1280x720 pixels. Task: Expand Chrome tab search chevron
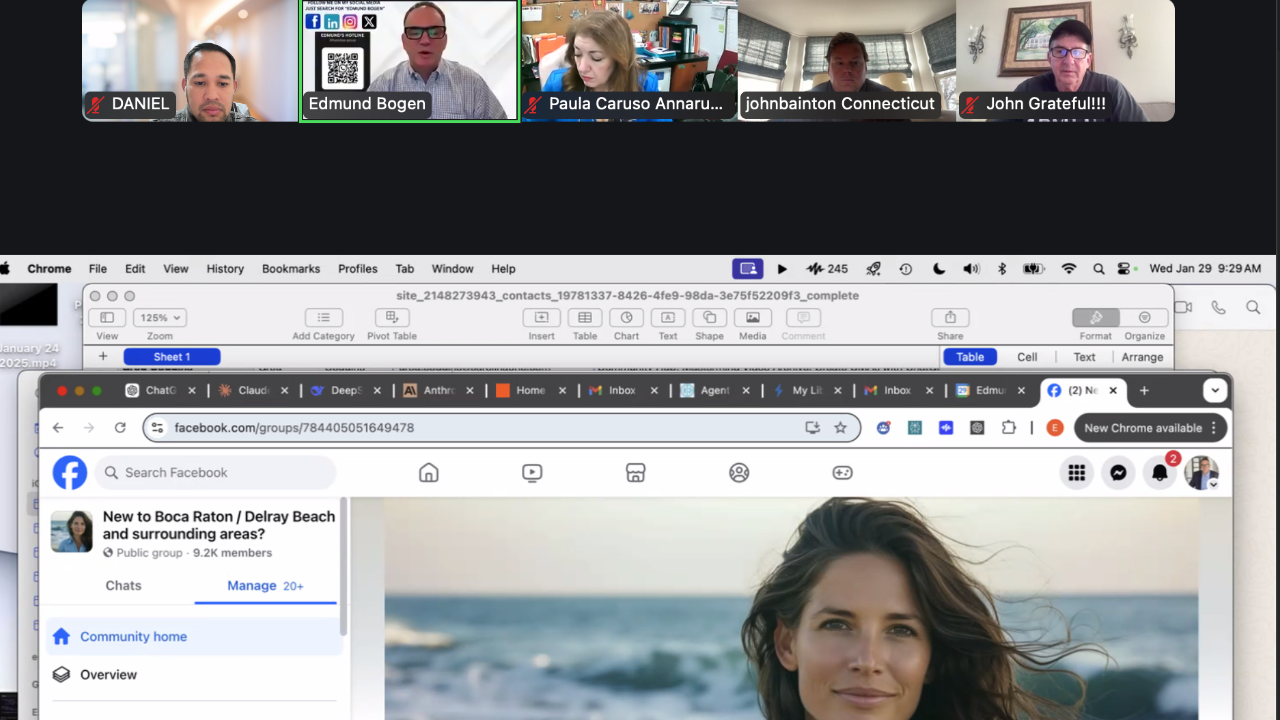pos(1215,391)
